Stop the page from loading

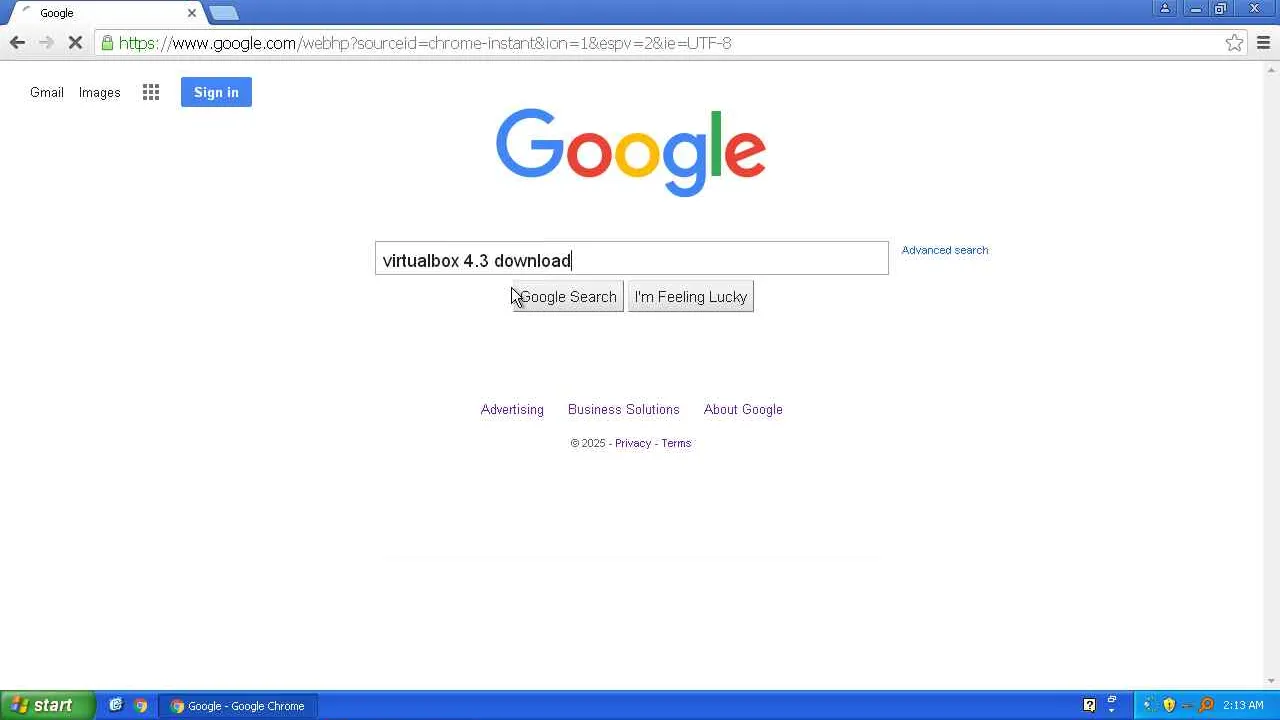click(x=75, y=43)
